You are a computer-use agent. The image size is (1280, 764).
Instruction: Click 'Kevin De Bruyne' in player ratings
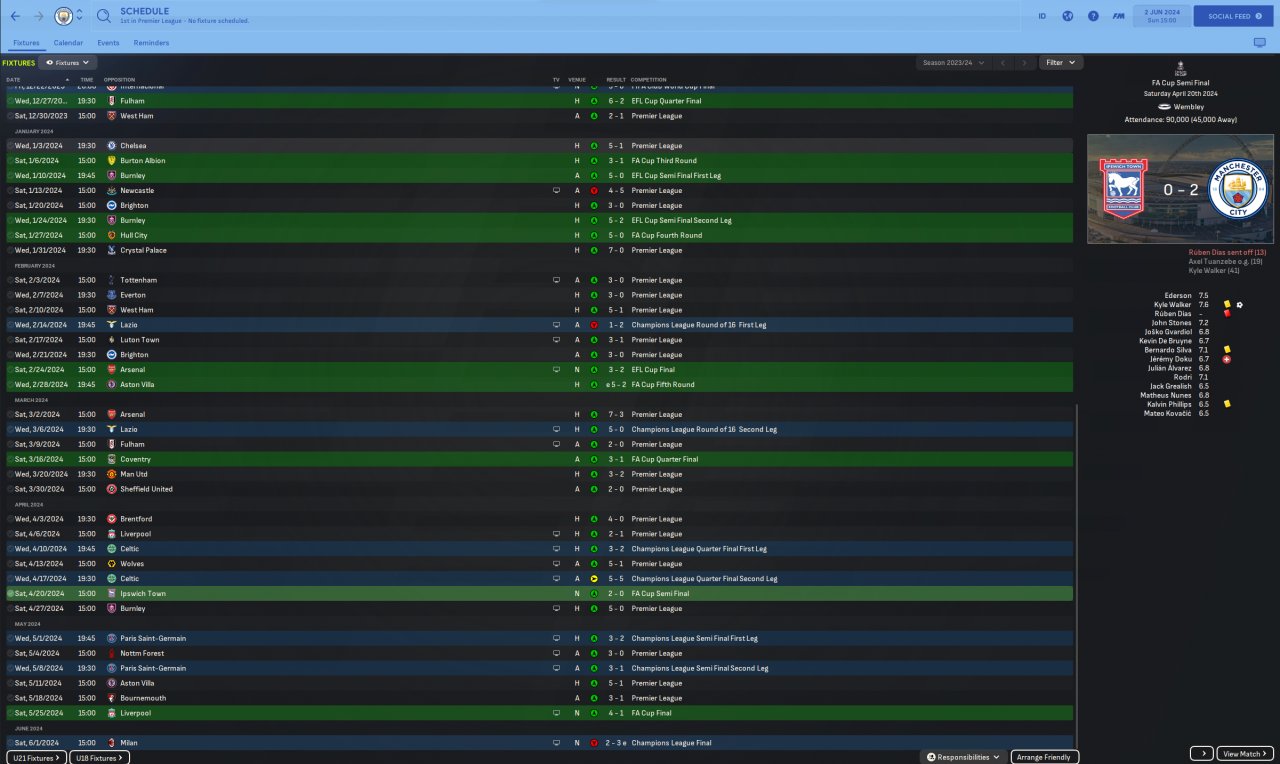[1165, 341]
